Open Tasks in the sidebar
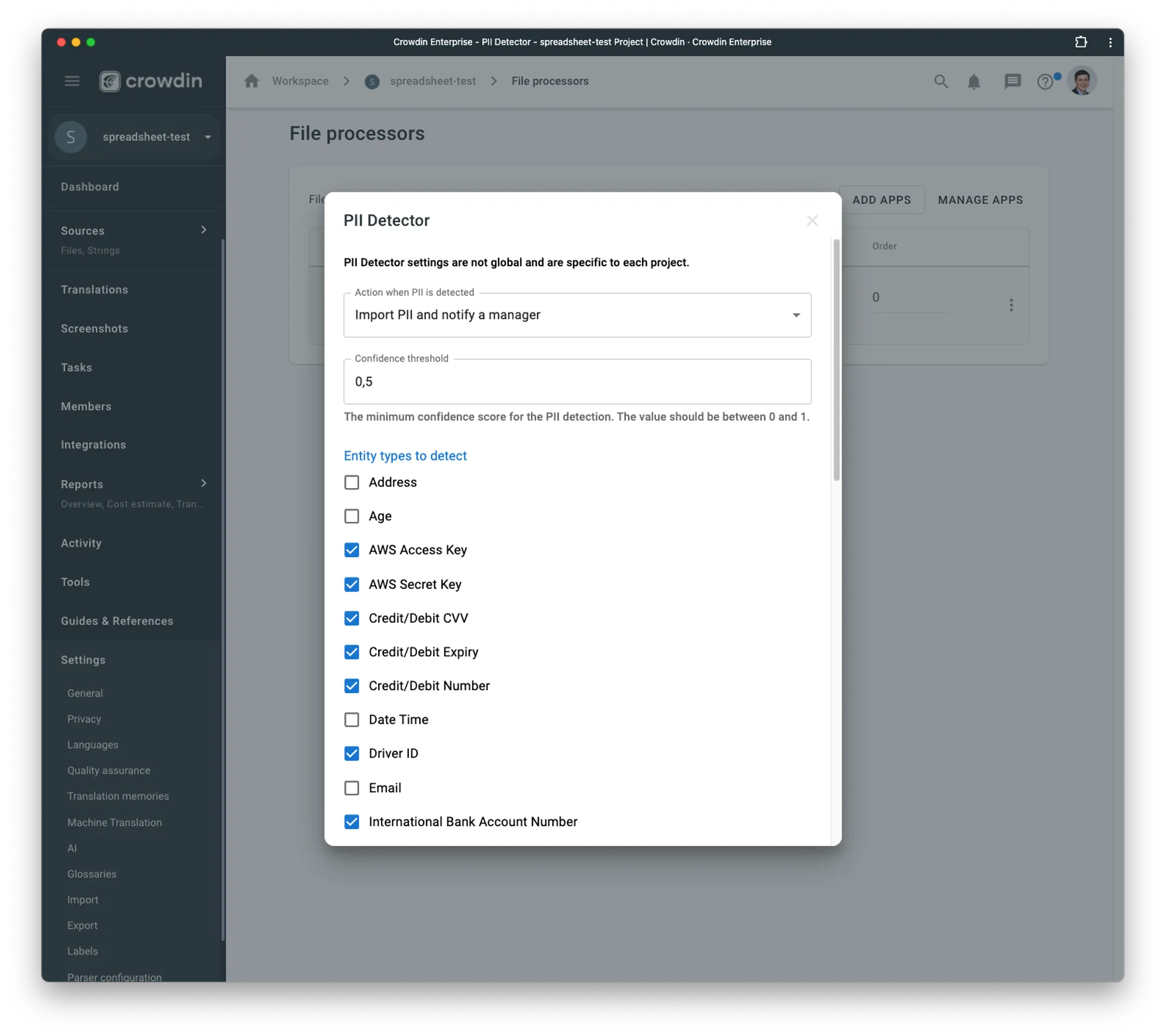 [x=76, y=368]
